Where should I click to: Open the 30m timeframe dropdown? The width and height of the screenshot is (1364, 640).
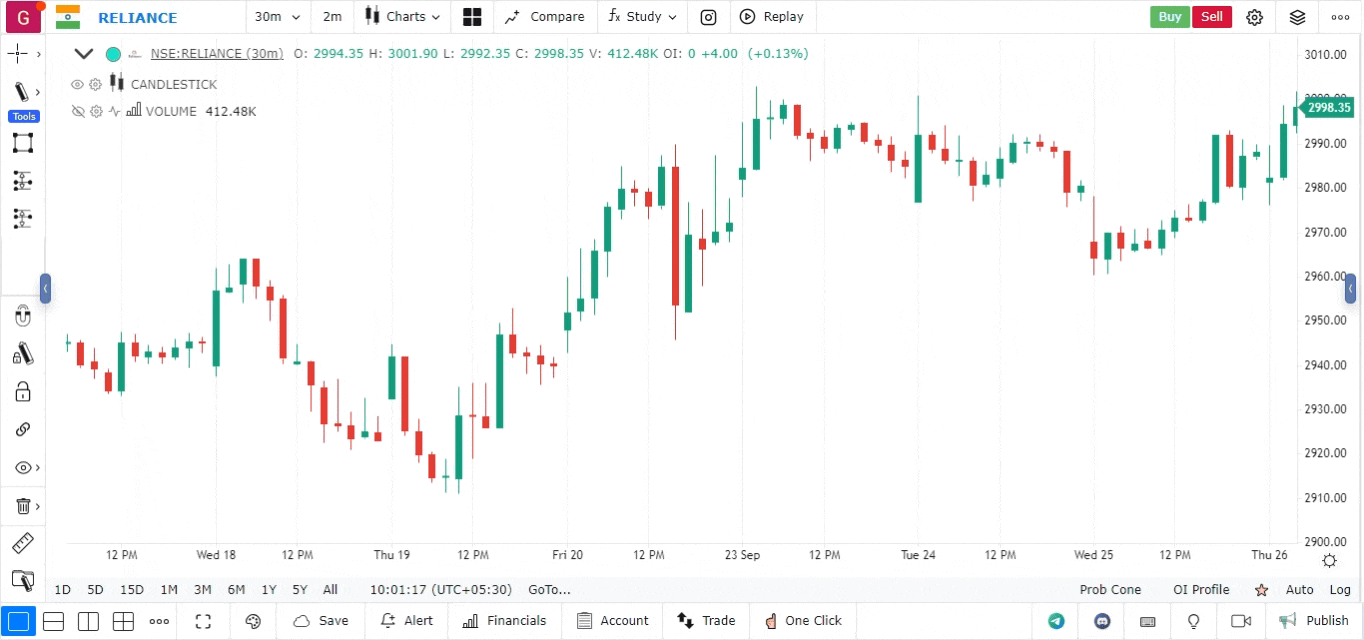pyautogui.click(x=277, y=17)
